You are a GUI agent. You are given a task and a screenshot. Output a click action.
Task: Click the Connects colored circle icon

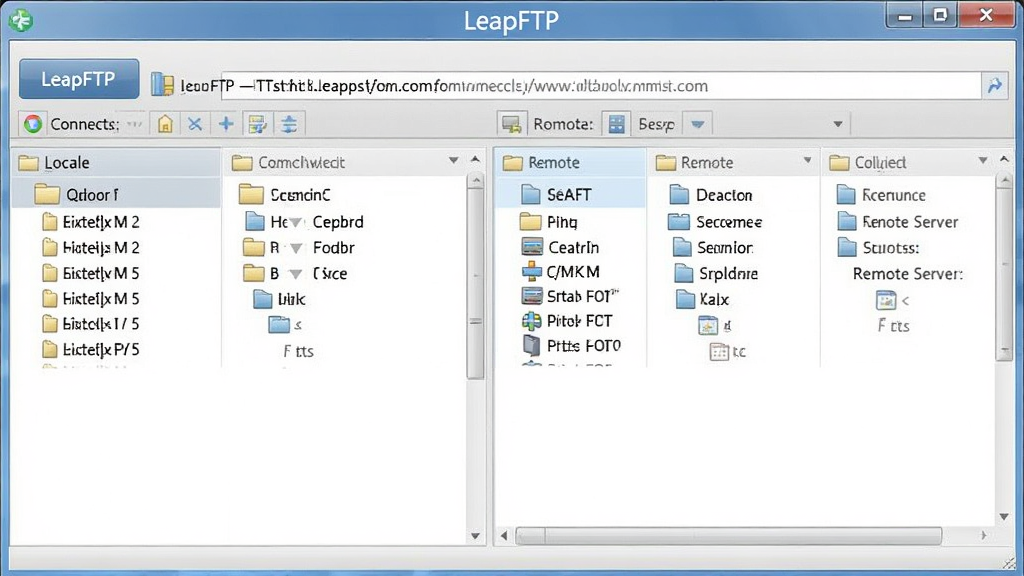[x=33, y=123]
